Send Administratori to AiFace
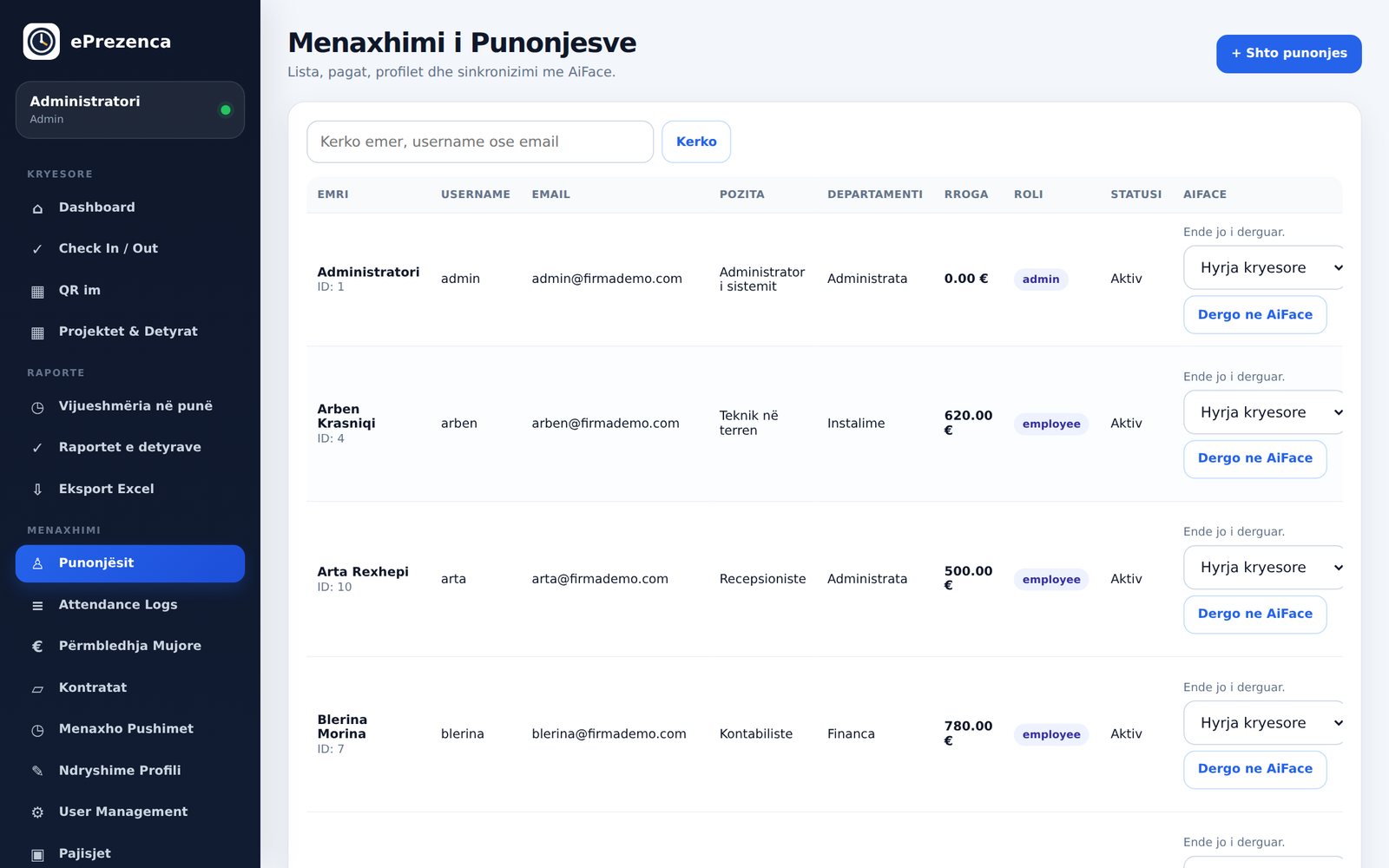 click(x=1255, y=314)
